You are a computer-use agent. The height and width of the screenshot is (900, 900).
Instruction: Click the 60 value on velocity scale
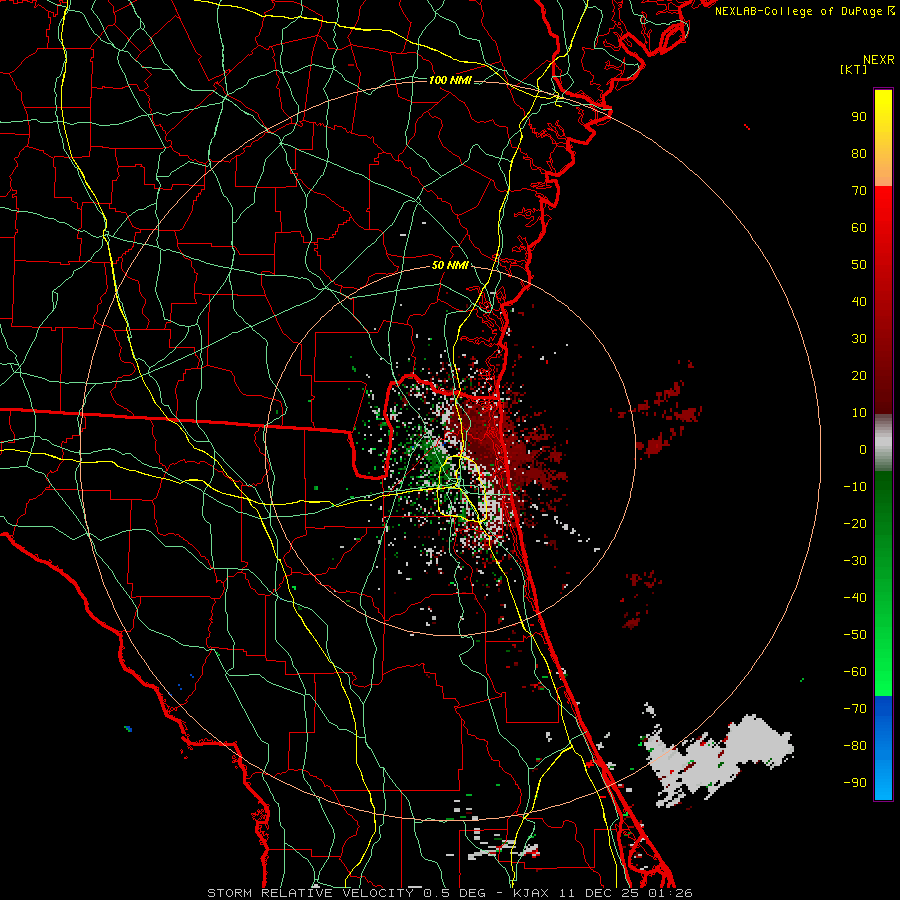click(x=859, y=227)
